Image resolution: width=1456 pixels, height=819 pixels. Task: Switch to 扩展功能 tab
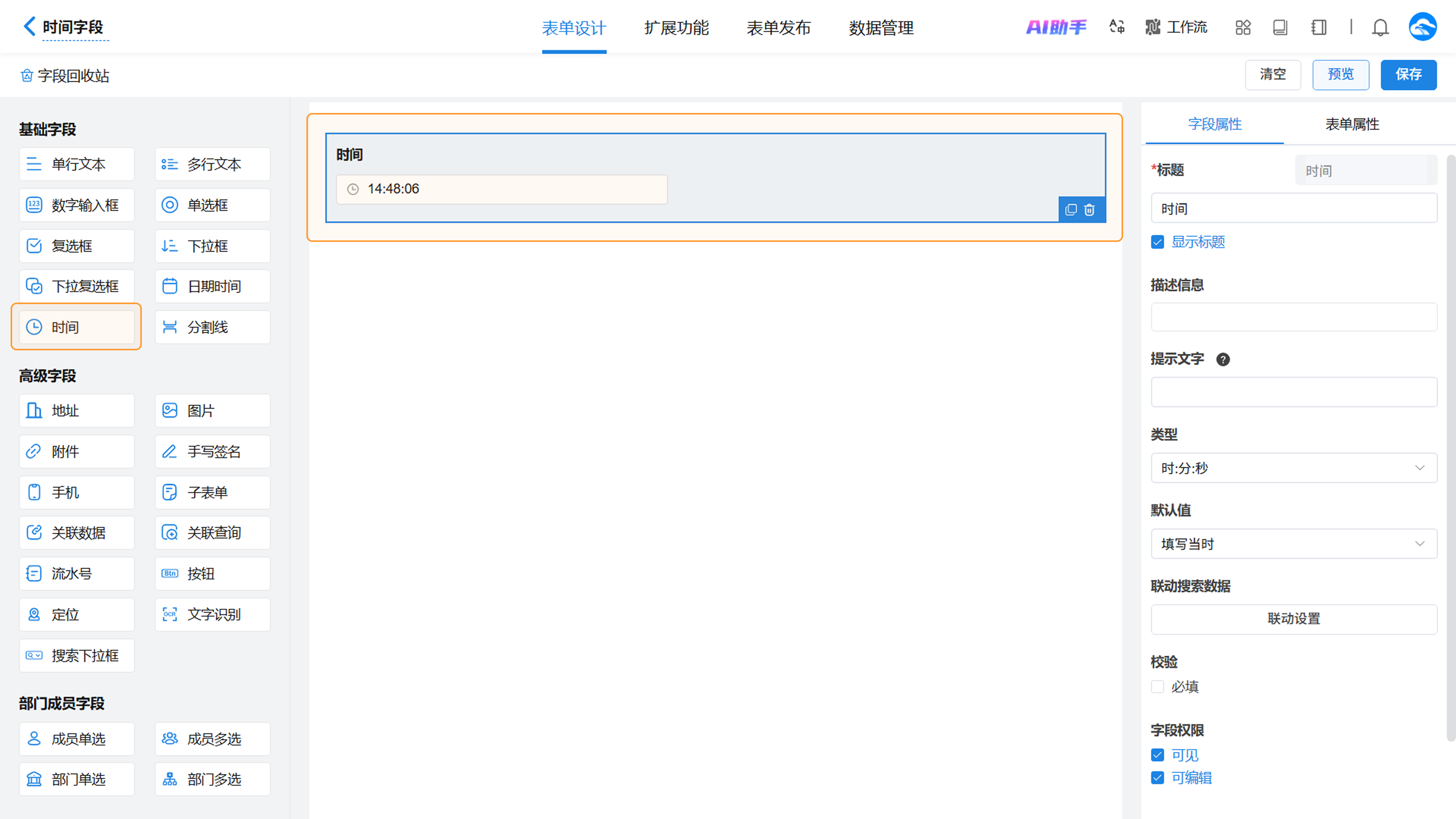pyautogui.click(x=676, y=28)
